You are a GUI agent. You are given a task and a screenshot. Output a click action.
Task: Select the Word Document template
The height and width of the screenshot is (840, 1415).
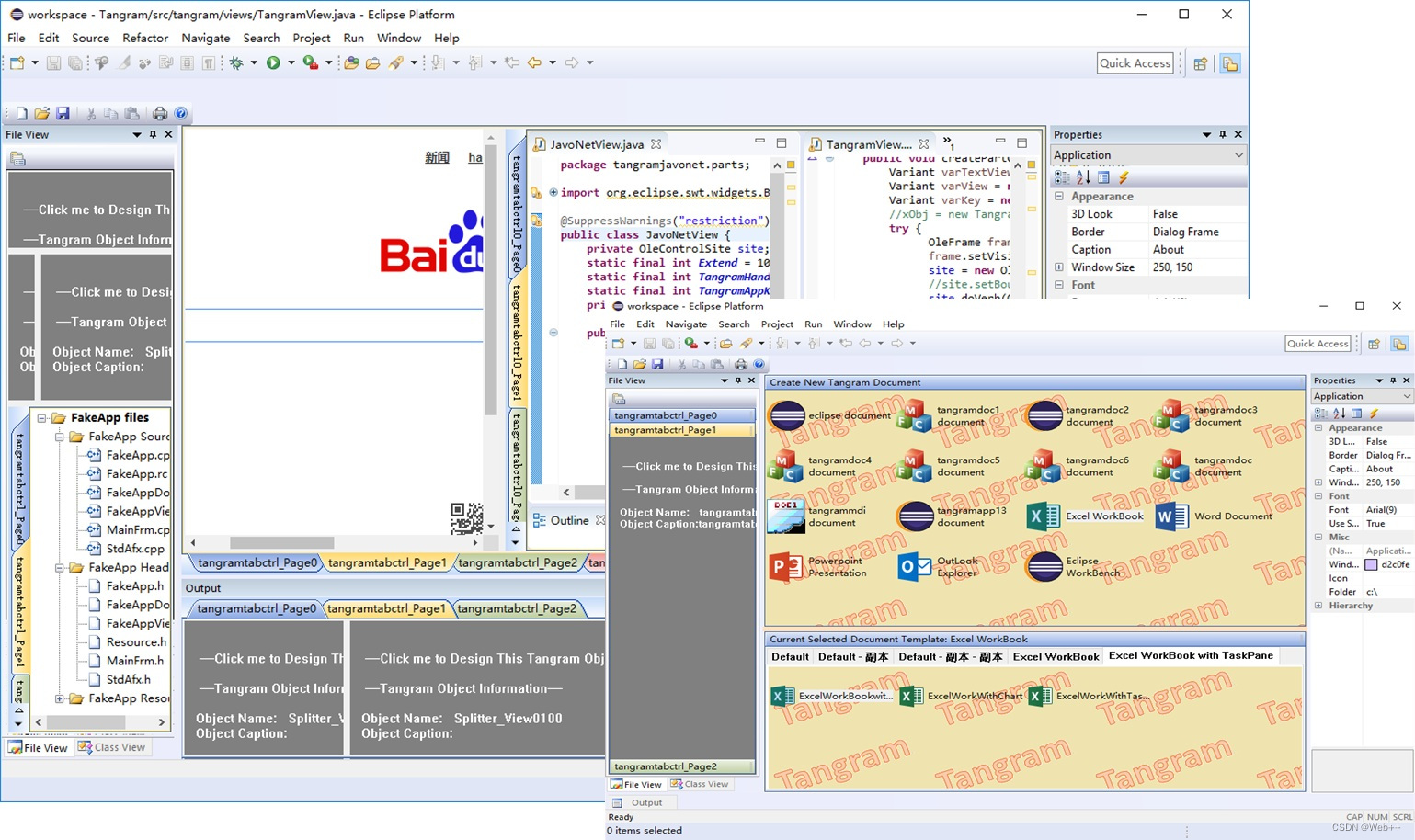tap(1214, 516)
